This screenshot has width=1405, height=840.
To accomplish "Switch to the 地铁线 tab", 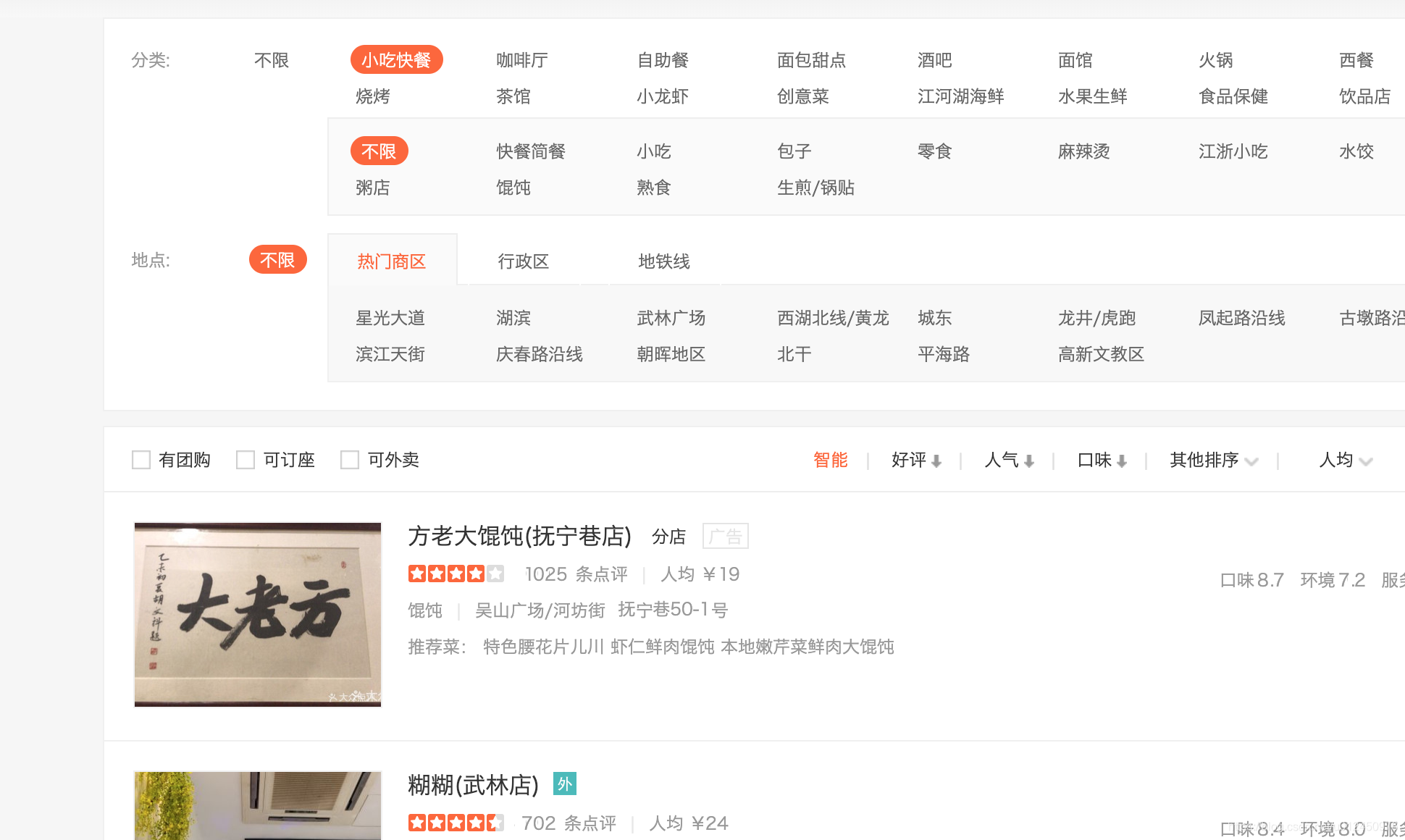I will click(665, 261).
